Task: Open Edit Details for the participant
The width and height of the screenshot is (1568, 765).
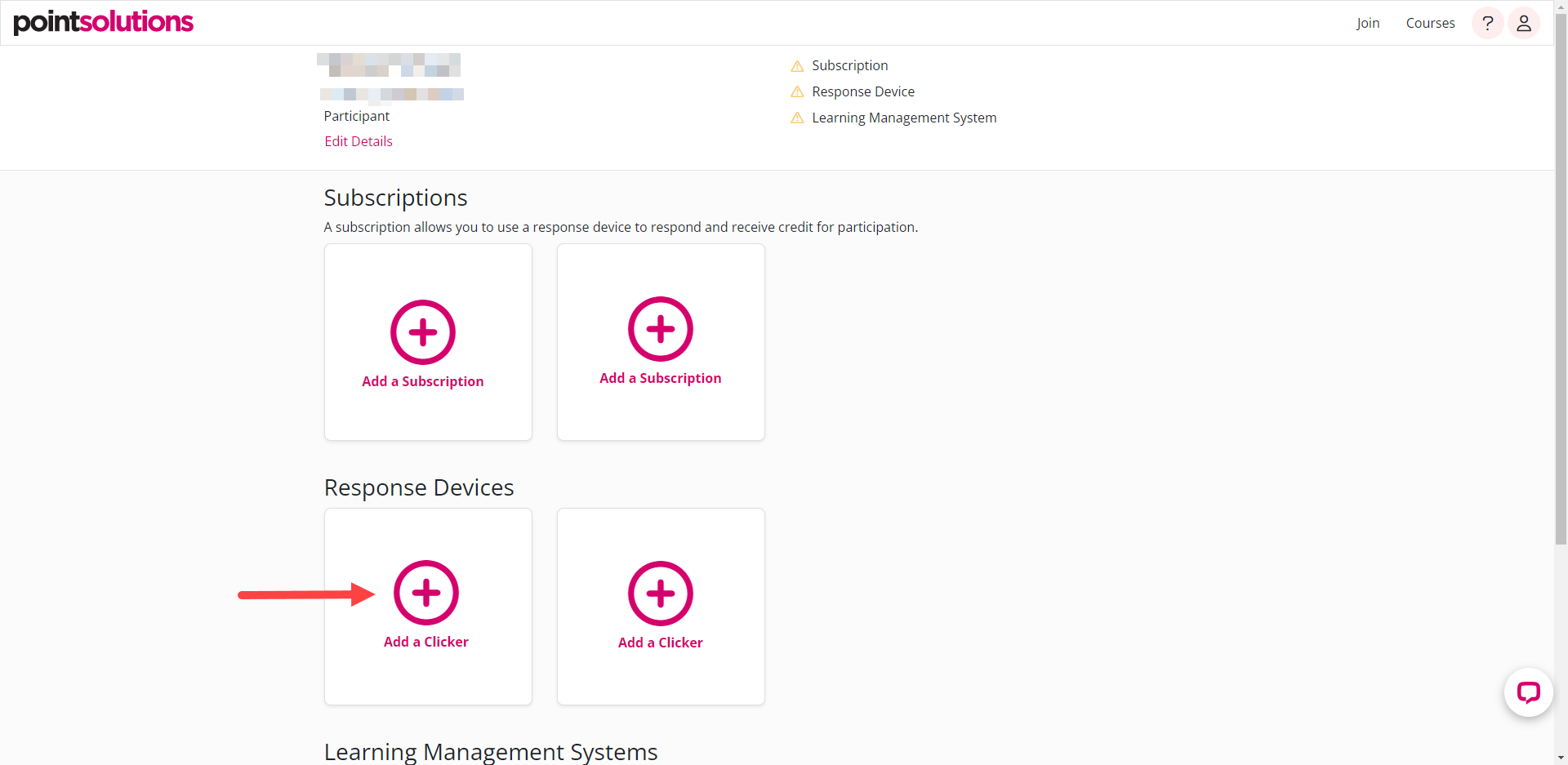Action: coord(358,140)
